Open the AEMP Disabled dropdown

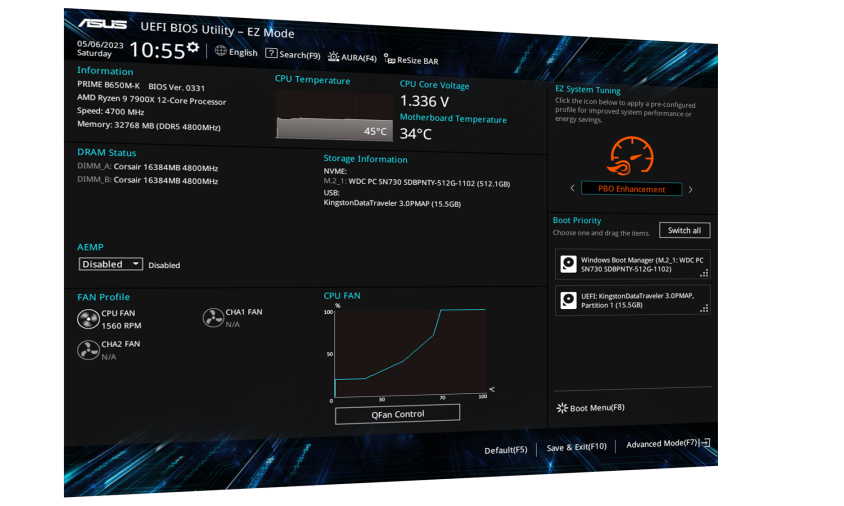pyautogui.click(x=110, y=264)
